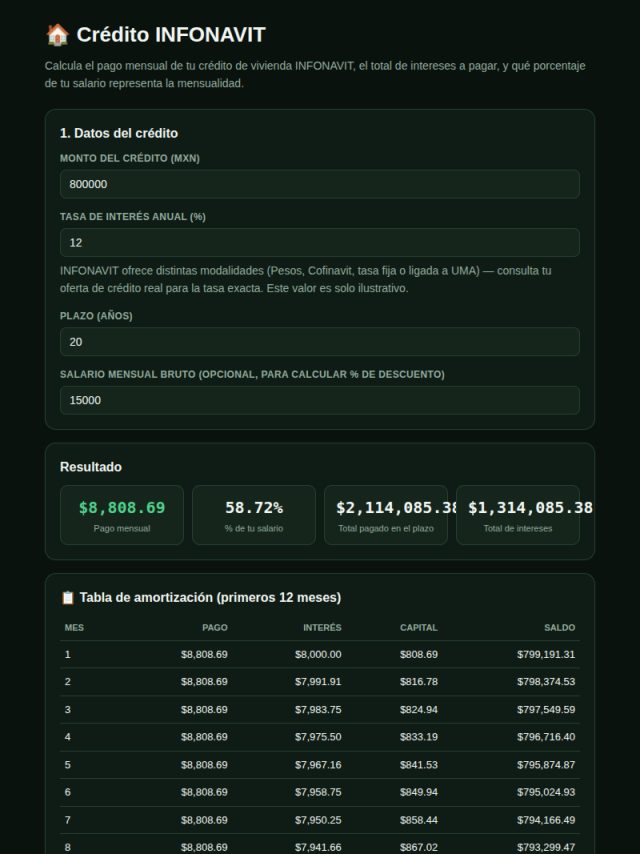Select amortization row for month 1

pos(320,655)
